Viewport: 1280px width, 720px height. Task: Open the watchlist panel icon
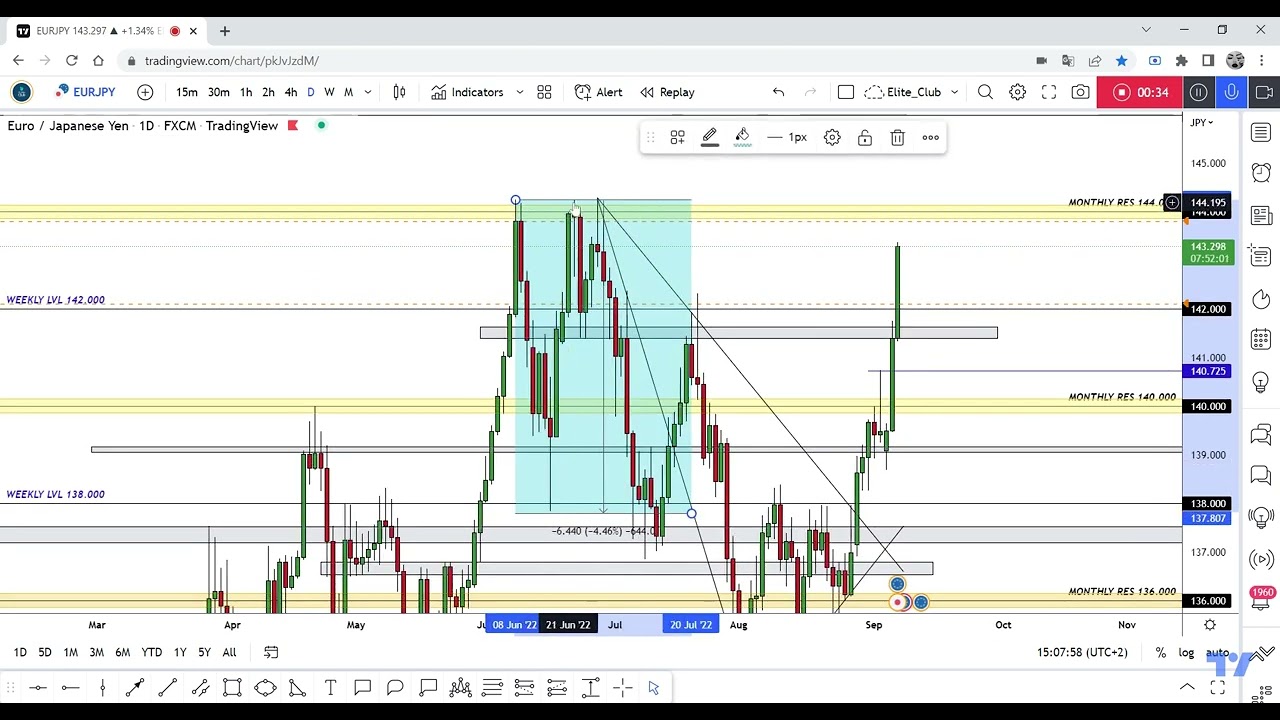pos(1261,133)
